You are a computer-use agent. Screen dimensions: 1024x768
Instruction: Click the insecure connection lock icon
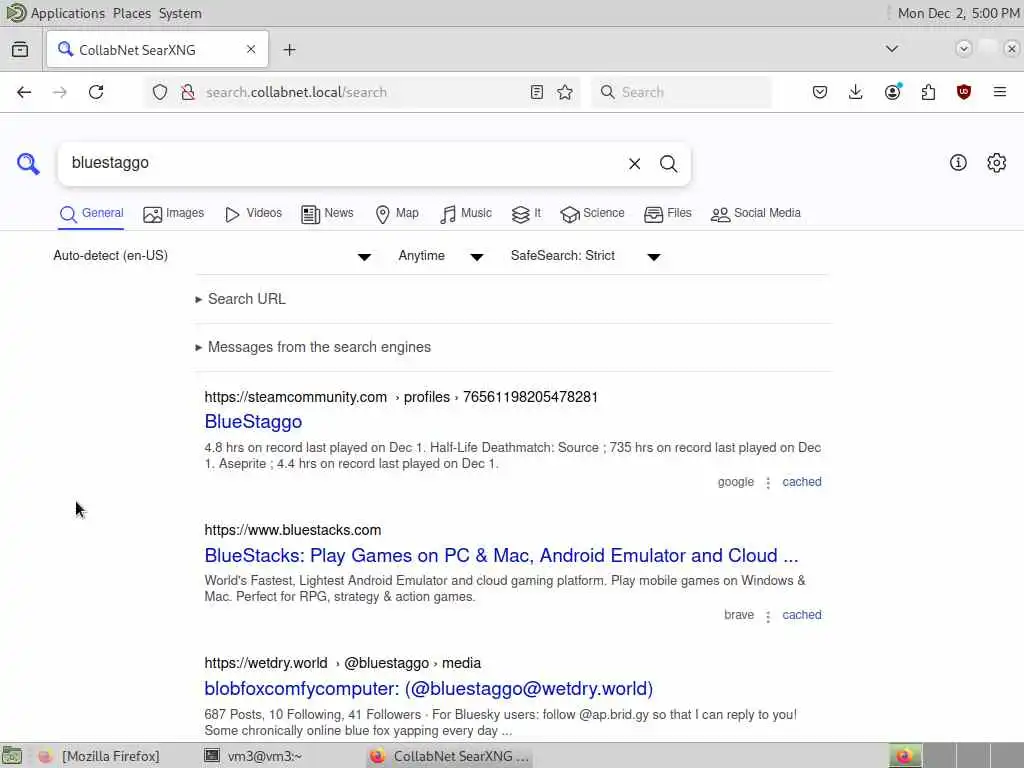pyautogui.click(x=188, y=92)
